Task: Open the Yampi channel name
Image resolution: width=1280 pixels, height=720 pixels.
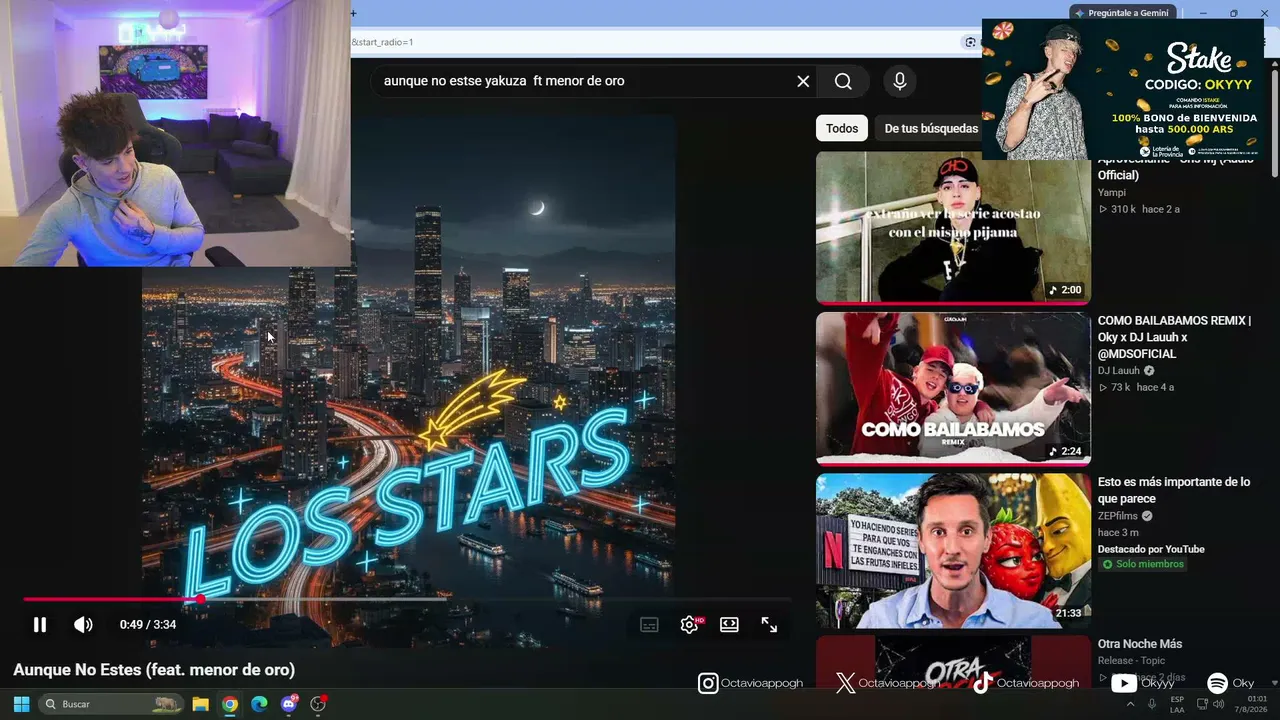Action: coord(1112,192)
